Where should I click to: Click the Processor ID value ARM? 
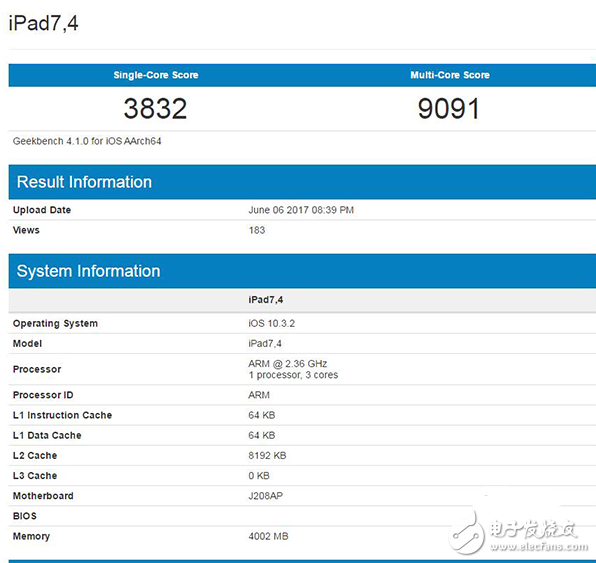point(259,395)
